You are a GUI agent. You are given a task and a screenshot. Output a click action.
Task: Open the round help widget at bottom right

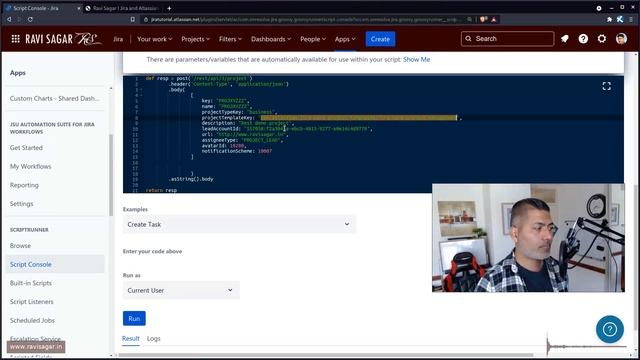click(x=609, y=329)
